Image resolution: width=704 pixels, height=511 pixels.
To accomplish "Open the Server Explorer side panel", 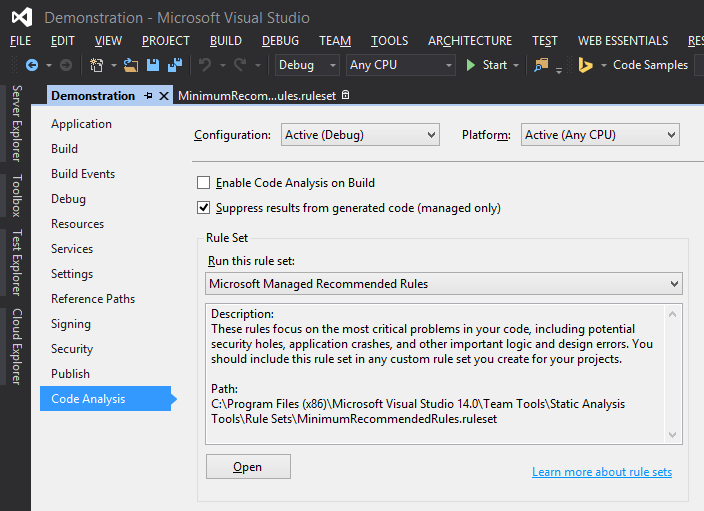I will (16, 123).
